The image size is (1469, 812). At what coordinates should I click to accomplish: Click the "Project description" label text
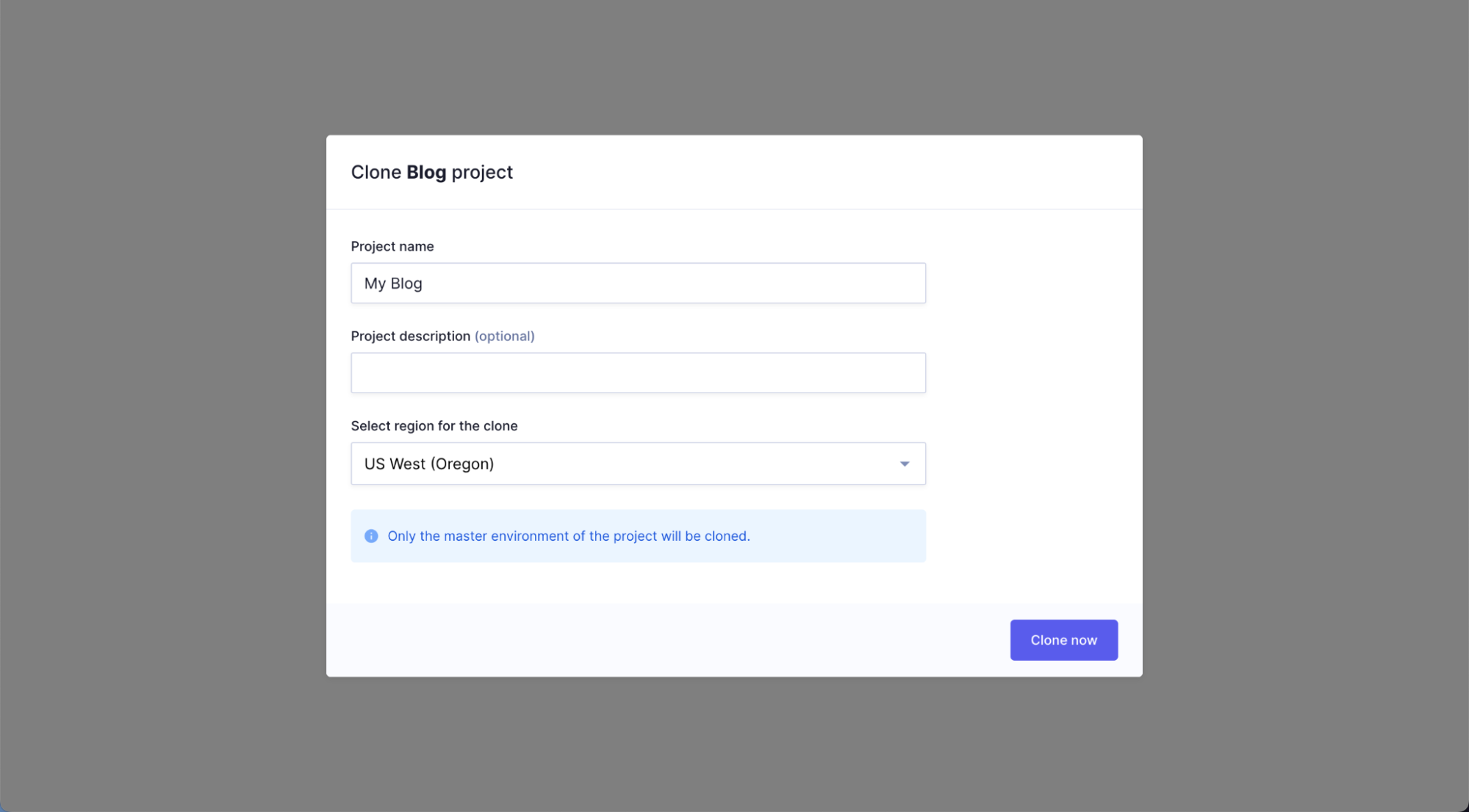[410, 336]
